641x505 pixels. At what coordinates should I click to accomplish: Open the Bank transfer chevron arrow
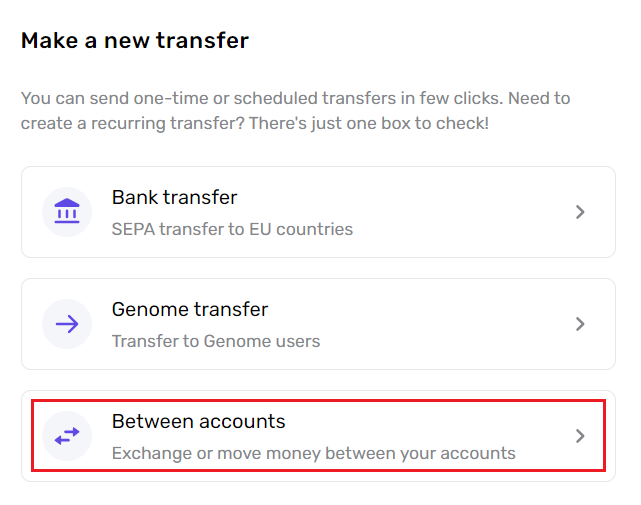tap(580, 212)
